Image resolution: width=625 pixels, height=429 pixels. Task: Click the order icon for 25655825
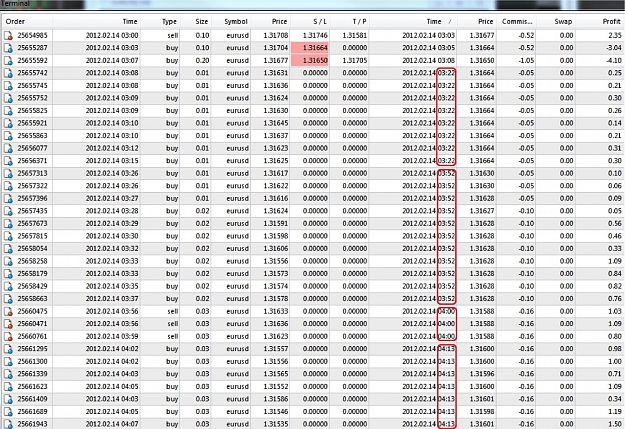[8, 111]
